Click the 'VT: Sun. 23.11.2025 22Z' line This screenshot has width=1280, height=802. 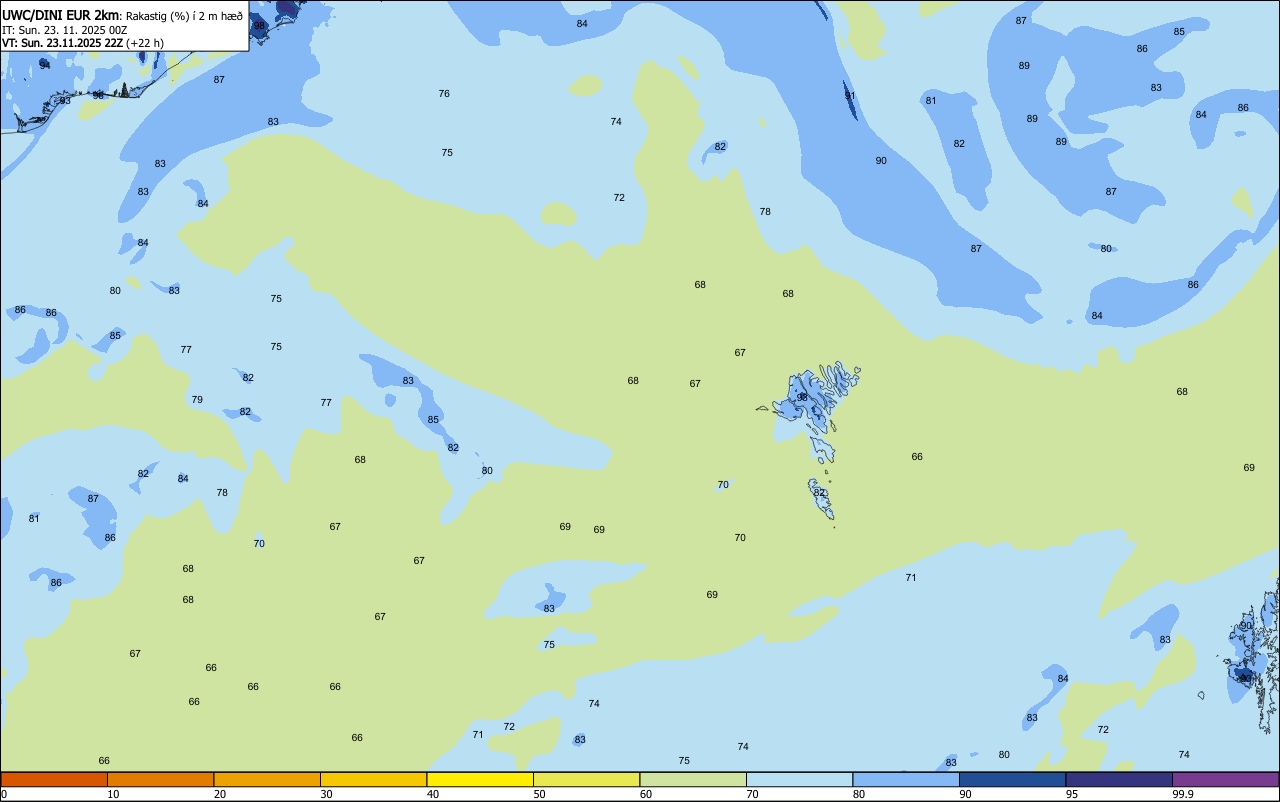pos(62,43)
